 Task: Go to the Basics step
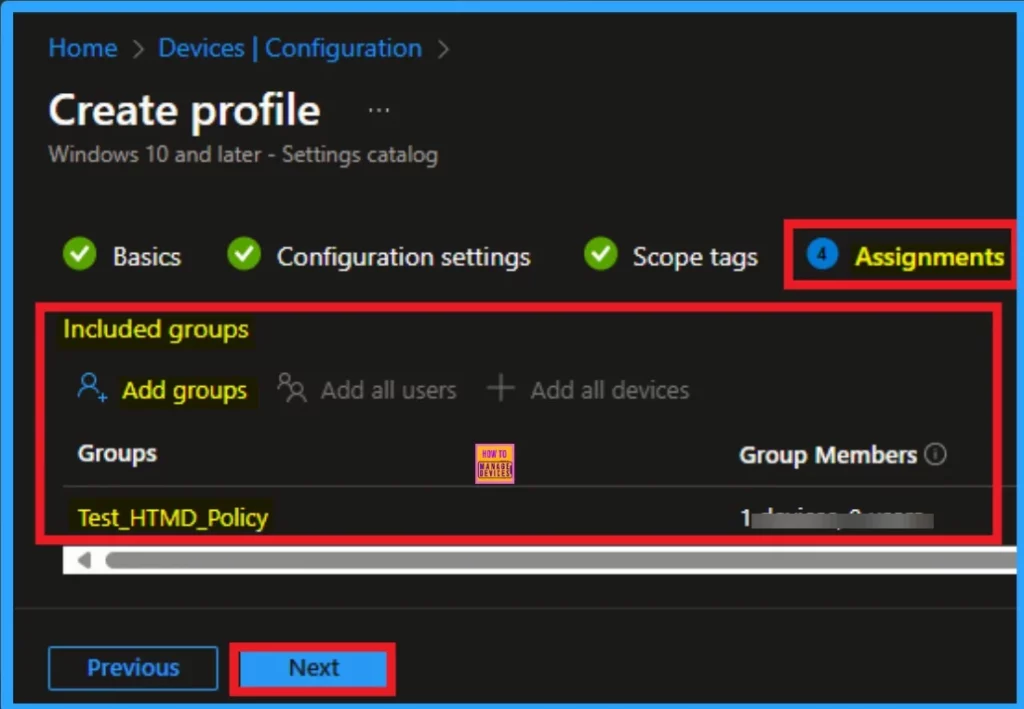coord(146,257)
